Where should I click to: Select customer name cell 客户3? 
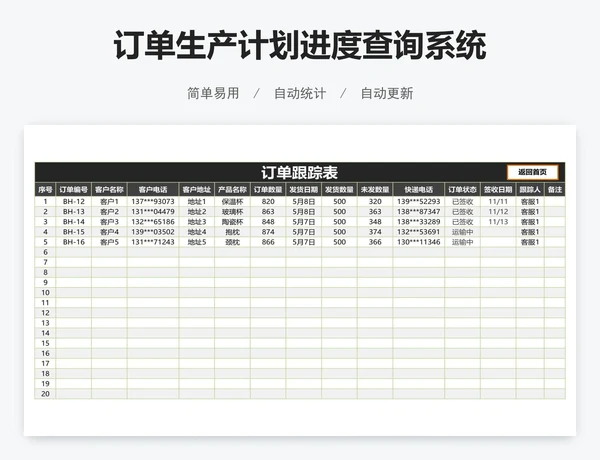(x=109, y=222)
